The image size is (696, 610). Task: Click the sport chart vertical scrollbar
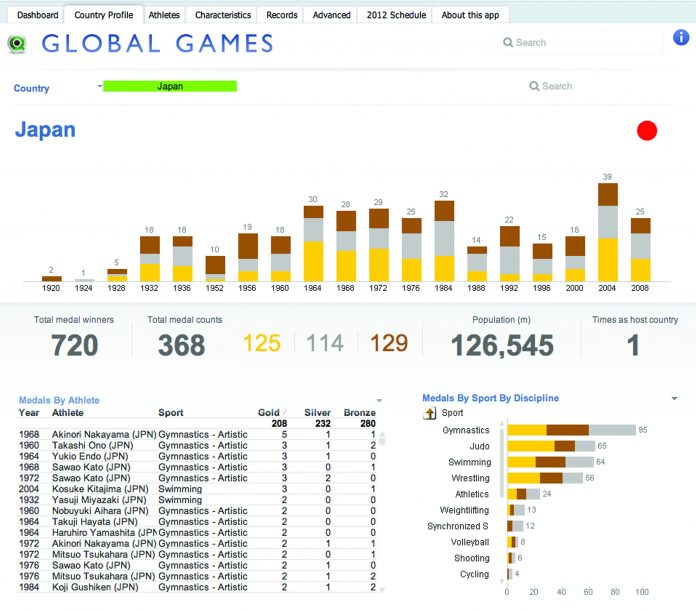point(503,470)
